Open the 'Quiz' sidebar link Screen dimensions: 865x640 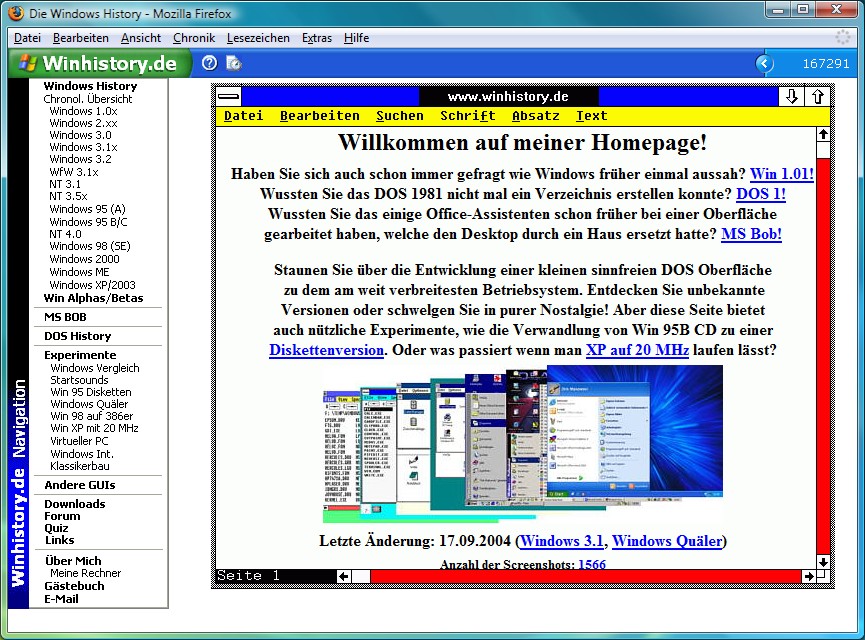click(56, 528)
